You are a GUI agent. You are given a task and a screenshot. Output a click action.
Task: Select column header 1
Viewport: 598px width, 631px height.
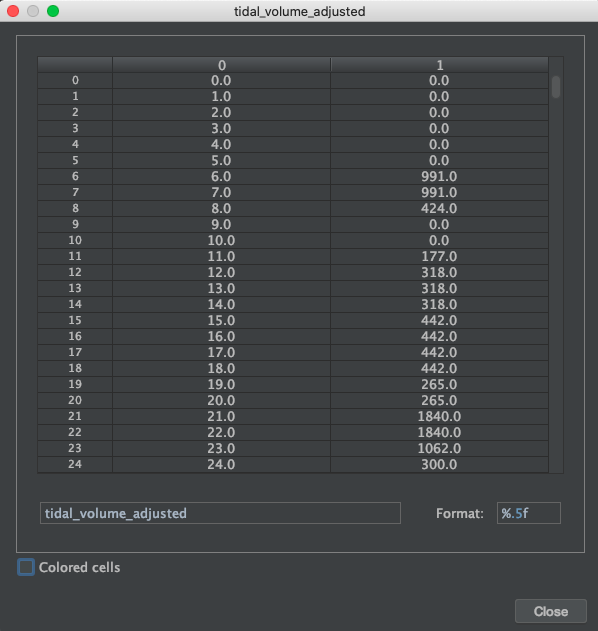439,65
